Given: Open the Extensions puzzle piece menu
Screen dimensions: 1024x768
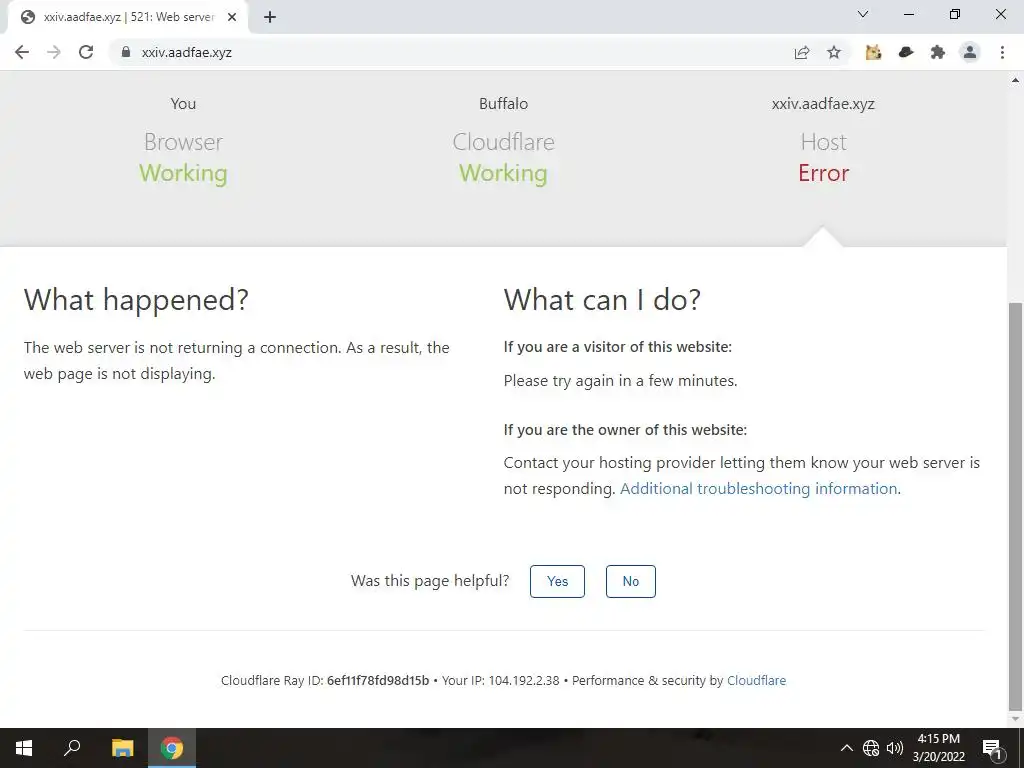Looking at the screenshot, I should click(938, 52).
